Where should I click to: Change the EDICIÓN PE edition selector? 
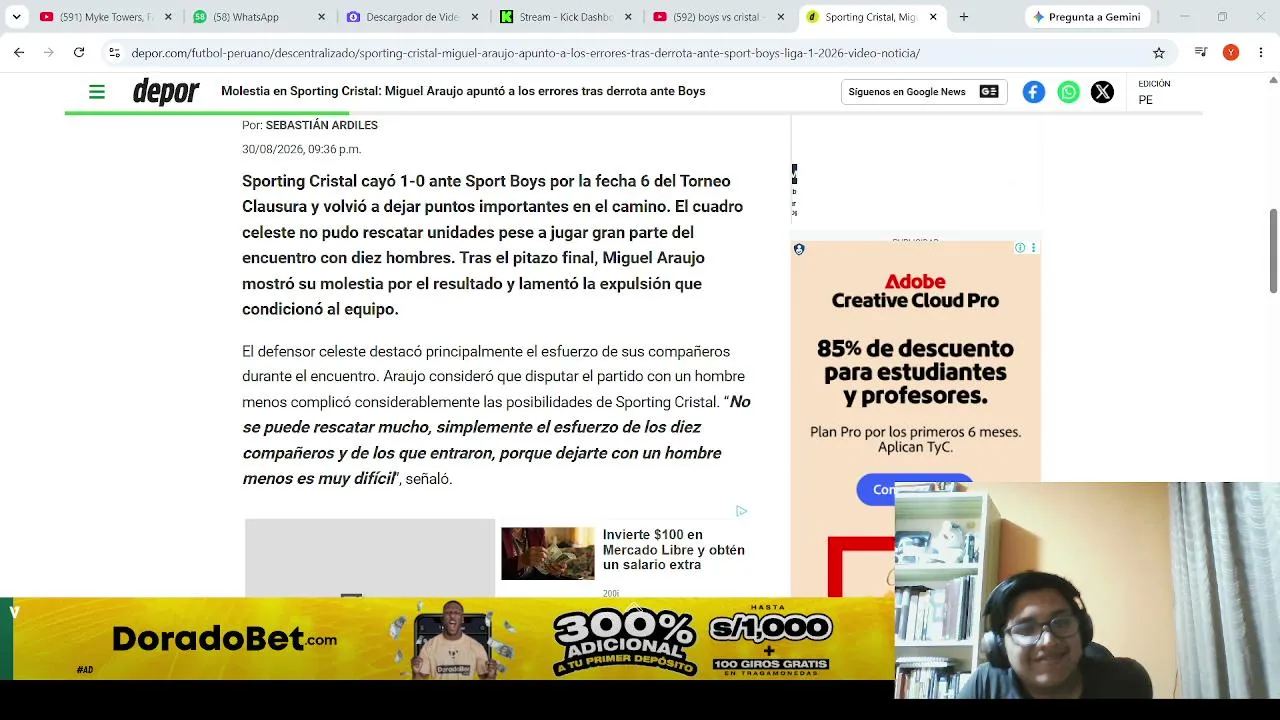click(x=1154, y=92)
